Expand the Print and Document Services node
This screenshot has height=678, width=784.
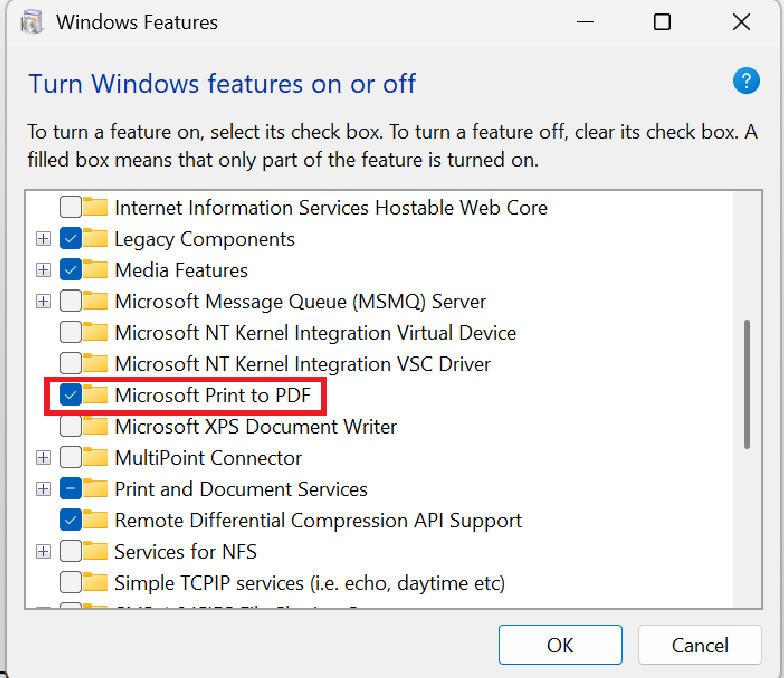coord(43,489)
